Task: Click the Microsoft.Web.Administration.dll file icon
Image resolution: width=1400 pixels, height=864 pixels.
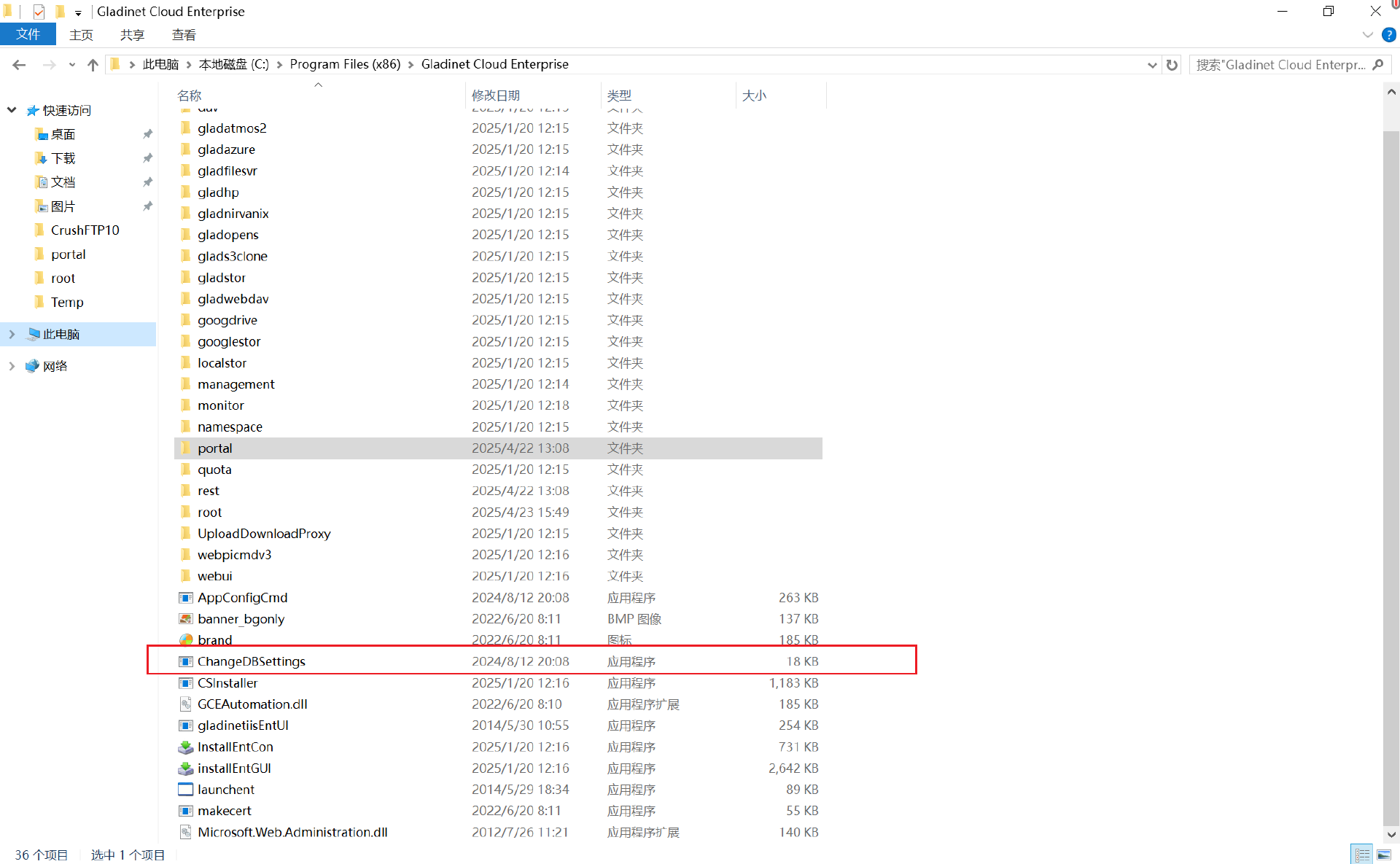Action: (x=186, y=832)
